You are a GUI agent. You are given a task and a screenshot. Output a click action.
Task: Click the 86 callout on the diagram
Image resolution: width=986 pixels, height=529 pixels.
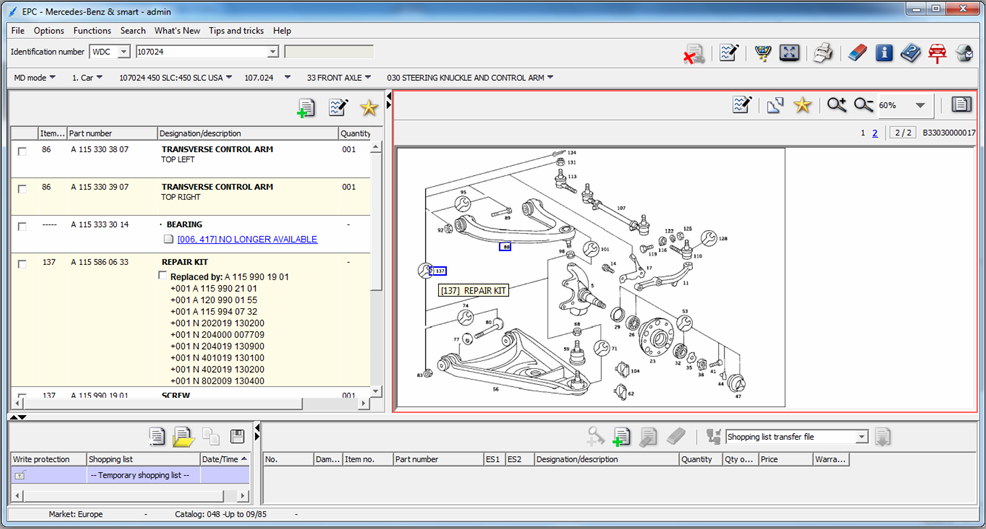coord(505,247)
